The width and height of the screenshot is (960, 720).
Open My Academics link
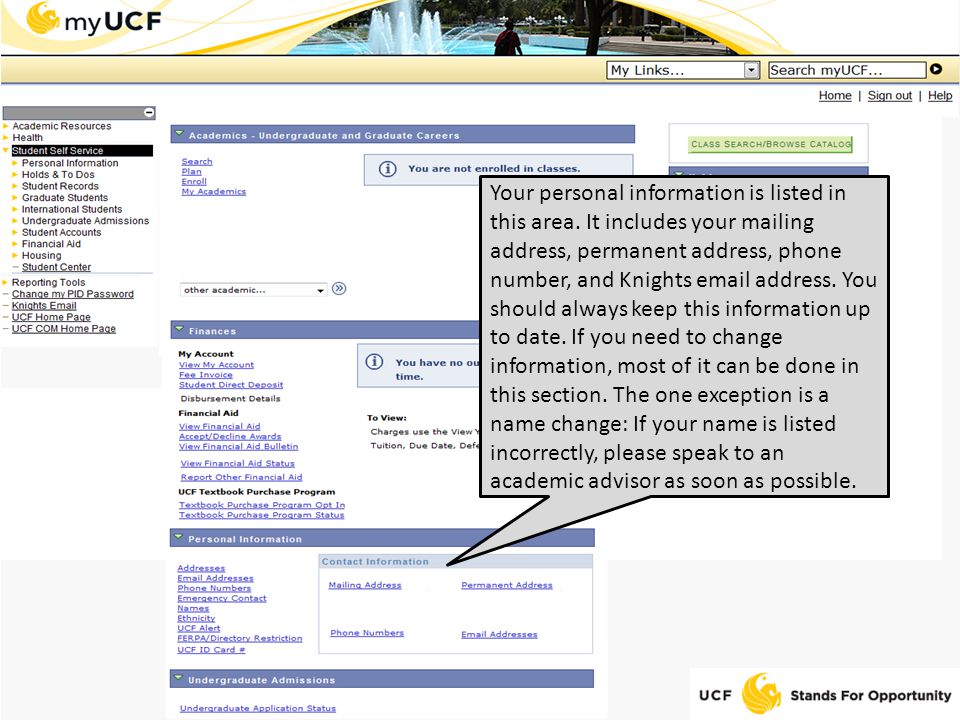(x=214, y=192)
